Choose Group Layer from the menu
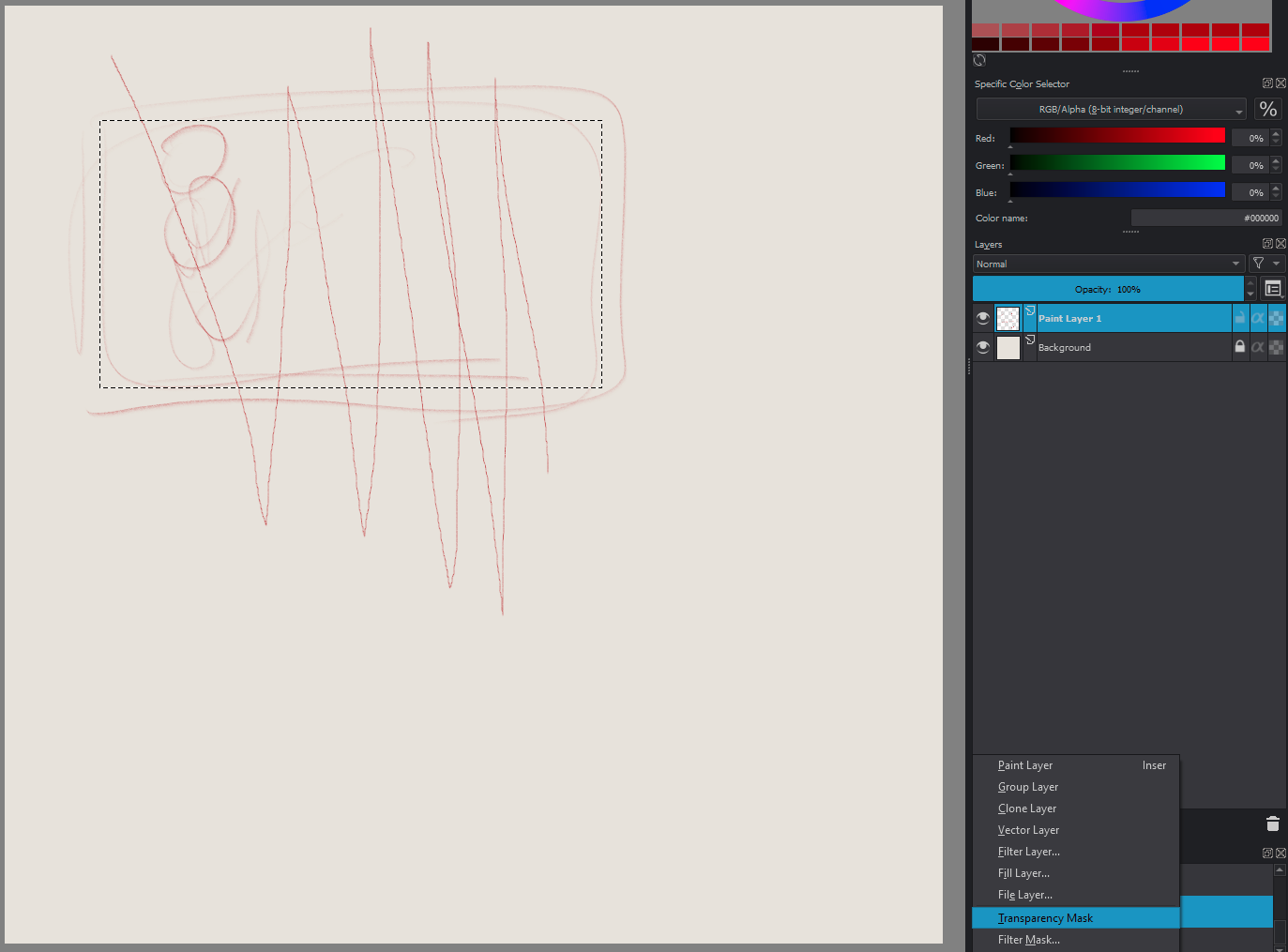 pos(1076,787)
